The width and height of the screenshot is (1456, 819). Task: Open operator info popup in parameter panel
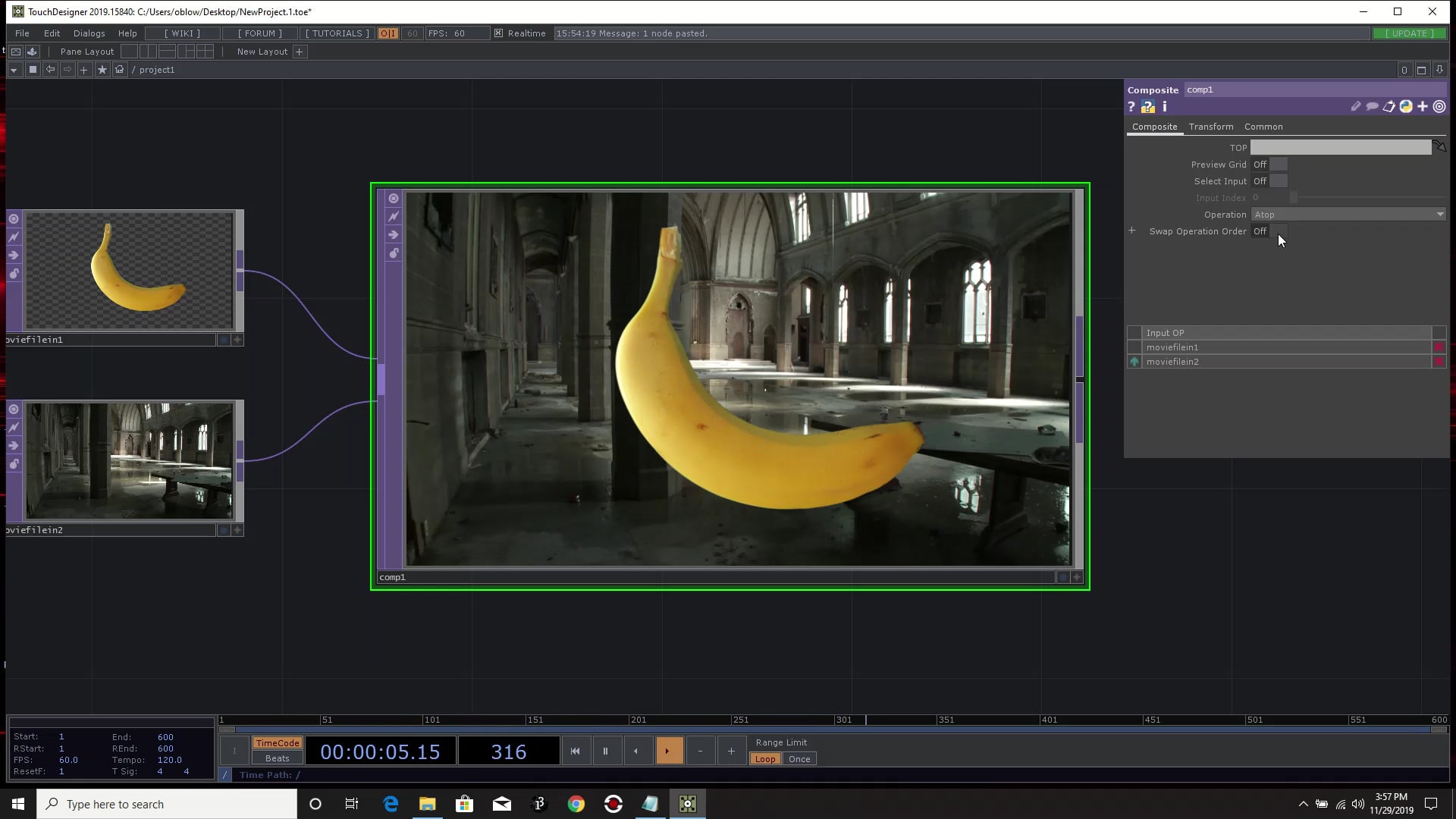coord(1165,107)
